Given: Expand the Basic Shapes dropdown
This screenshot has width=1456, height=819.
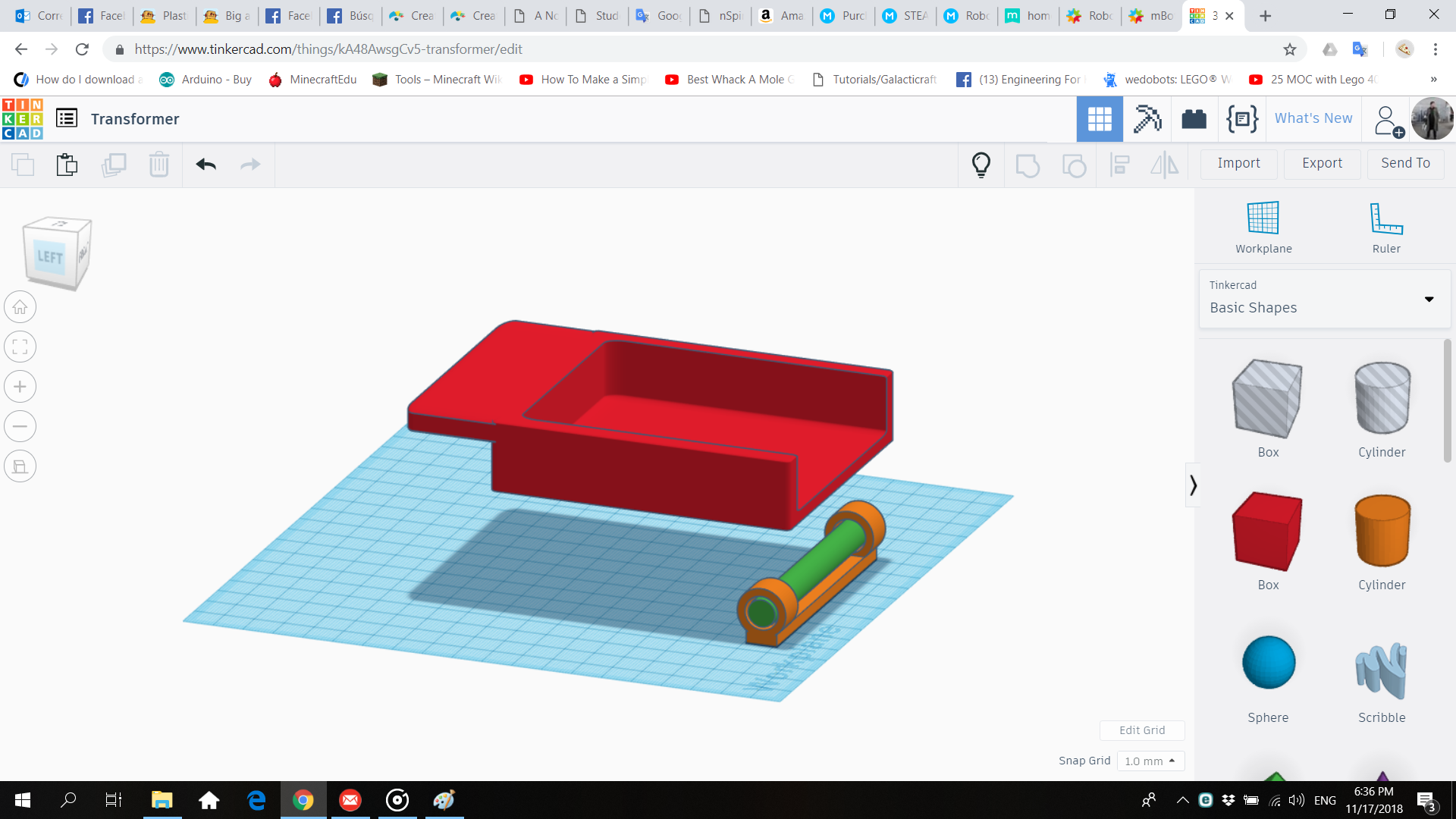Looking at the screenshot, I should pyautogui.click(x=1429, y=300).
